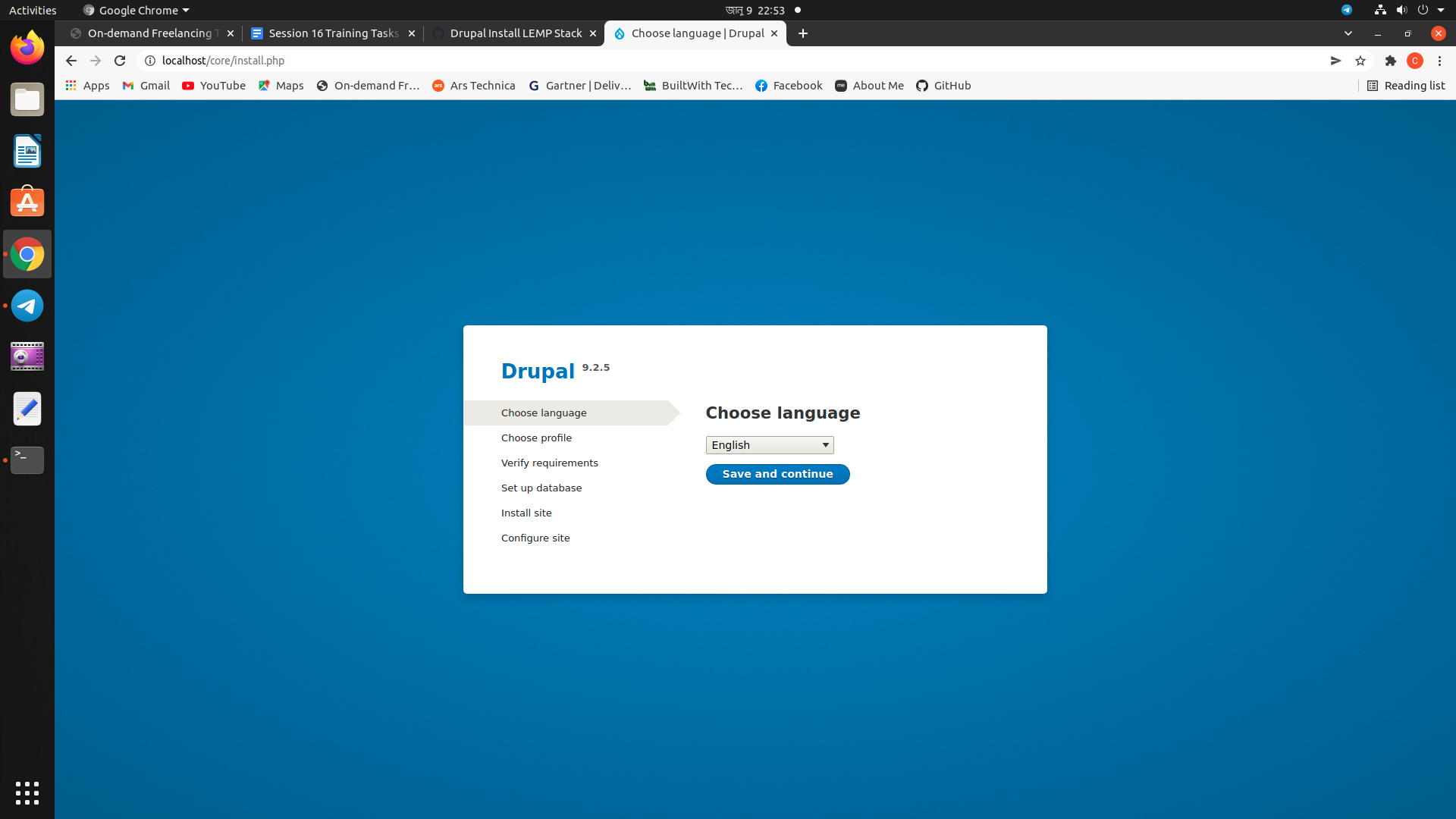Viewport: 1456px width, 819px height.
Task: Click Verify requirements install step
Action: (549, 463)
